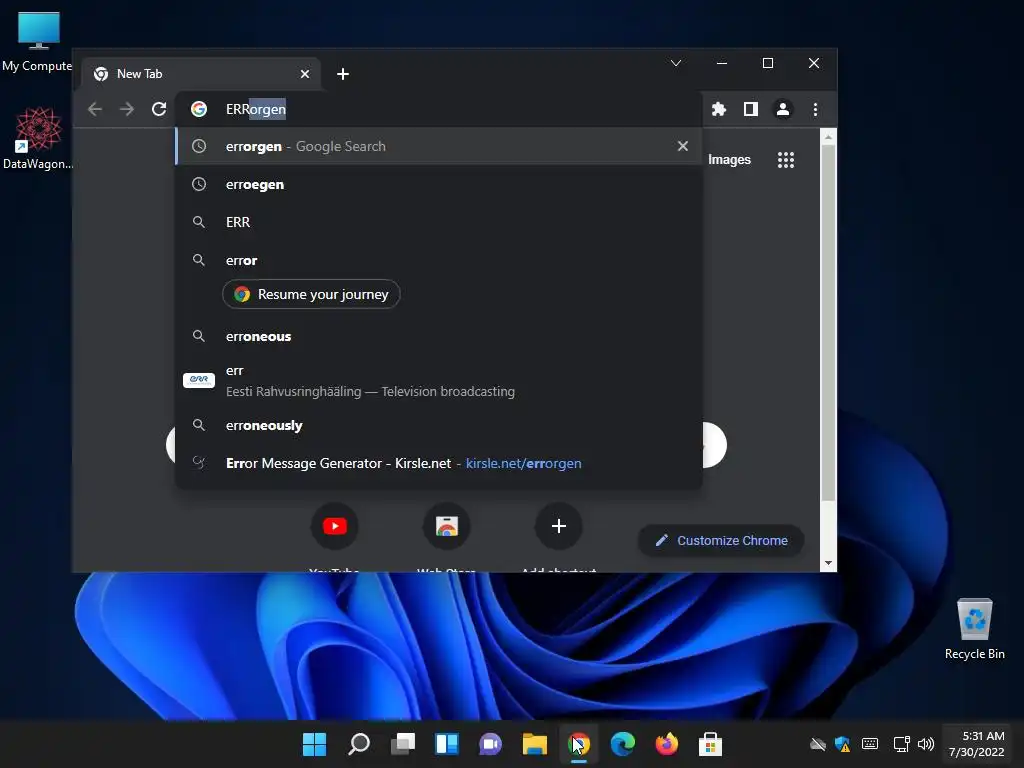Remove the errorgen suggestion with its X

682,146
